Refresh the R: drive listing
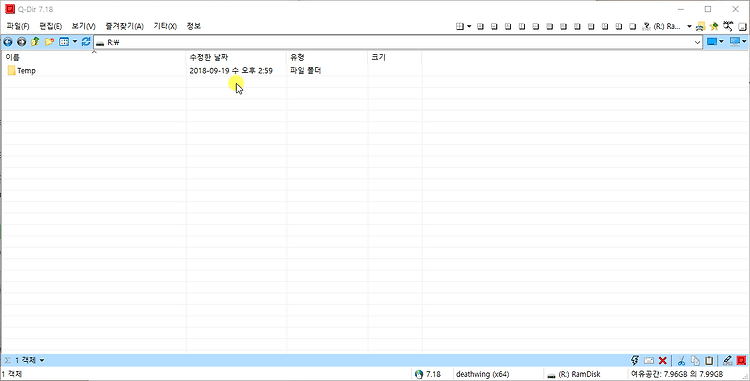 [x=86, y=42]
